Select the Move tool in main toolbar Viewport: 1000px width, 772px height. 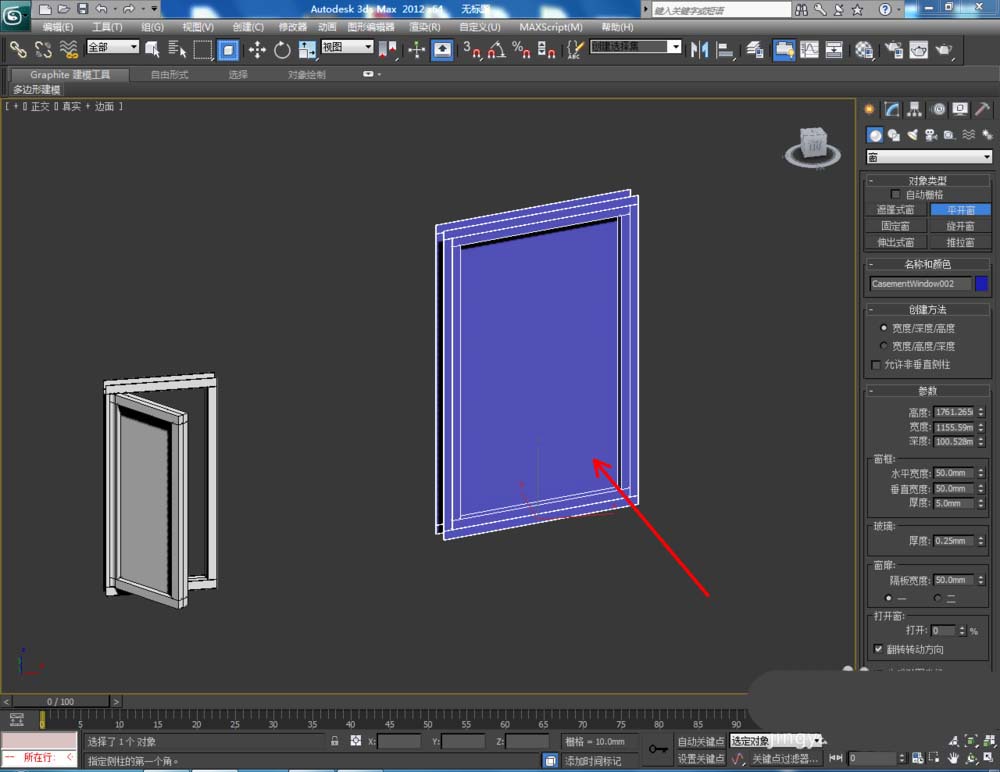tap(257, 49)
